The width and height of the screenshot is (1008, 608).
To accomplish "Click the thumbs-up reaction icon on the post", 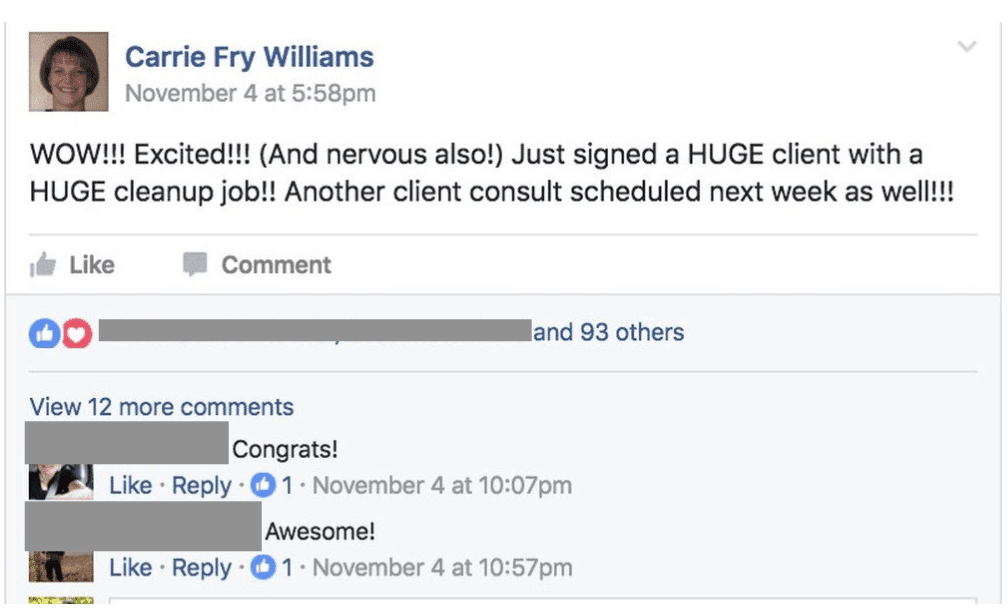I will click(x=44, y=331).
